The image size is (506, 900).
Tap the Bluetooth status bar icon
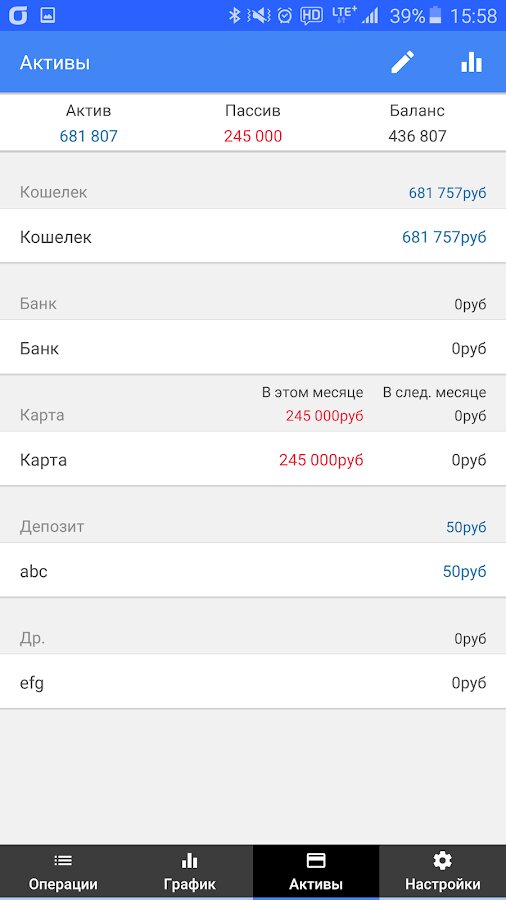coord(234,15)
